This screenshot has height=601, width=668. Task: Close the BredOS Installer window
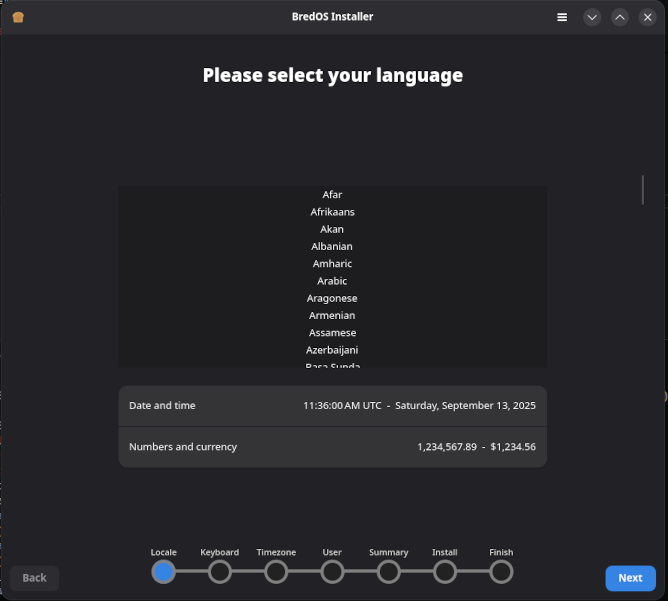647,17
